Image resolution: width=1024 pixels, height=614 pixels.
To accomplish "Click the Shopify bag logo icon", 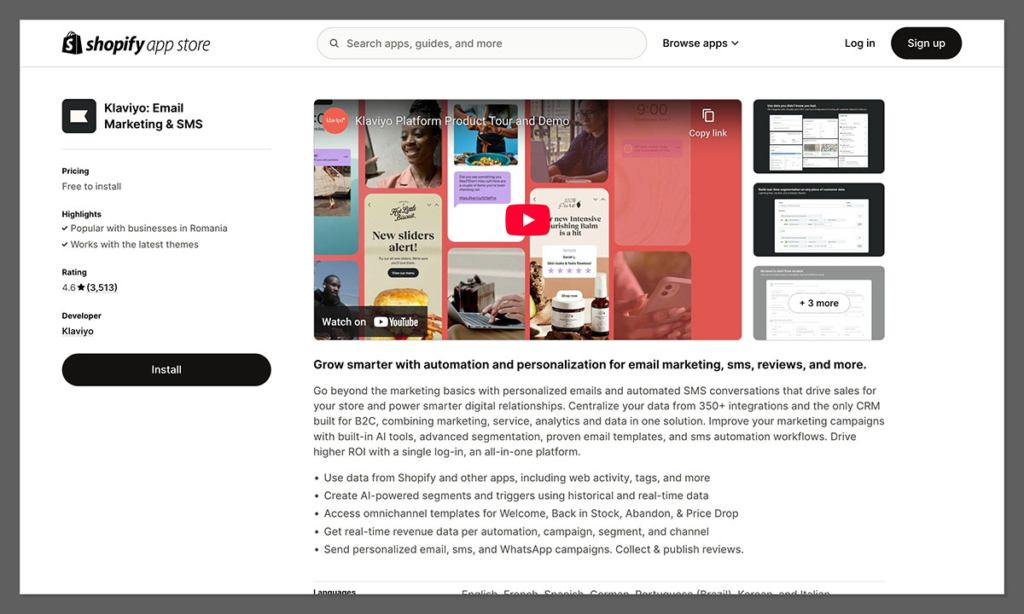I will pos(70,43).
